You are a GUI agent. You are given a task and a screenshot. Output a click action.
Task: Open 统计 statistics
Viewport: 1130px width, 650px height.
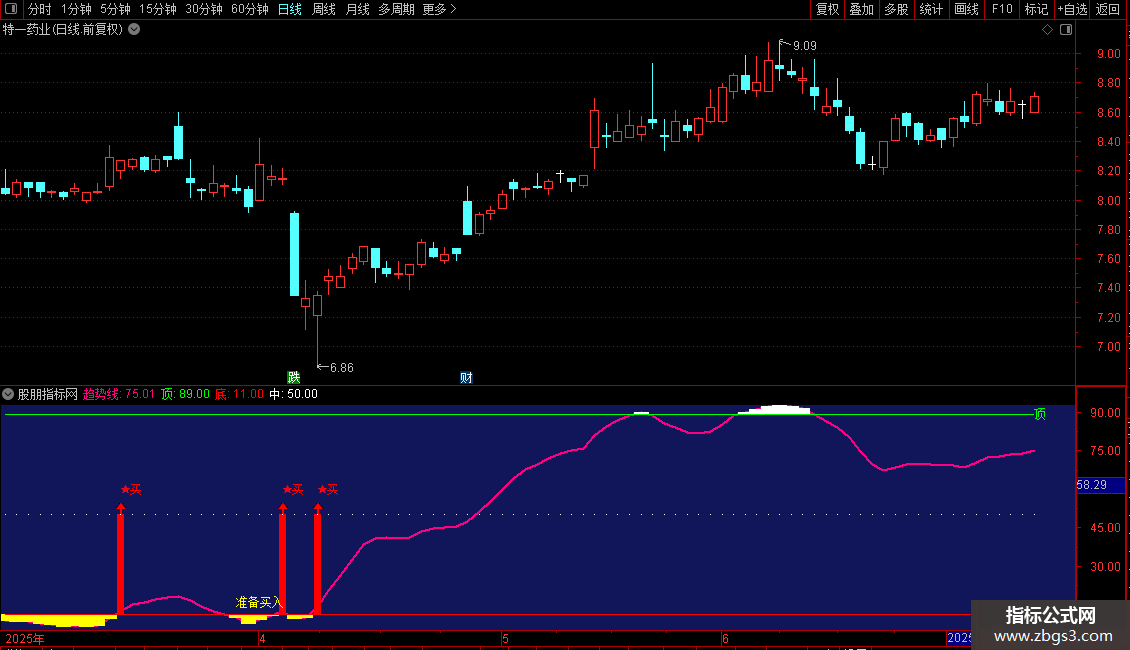coord(931,9)
